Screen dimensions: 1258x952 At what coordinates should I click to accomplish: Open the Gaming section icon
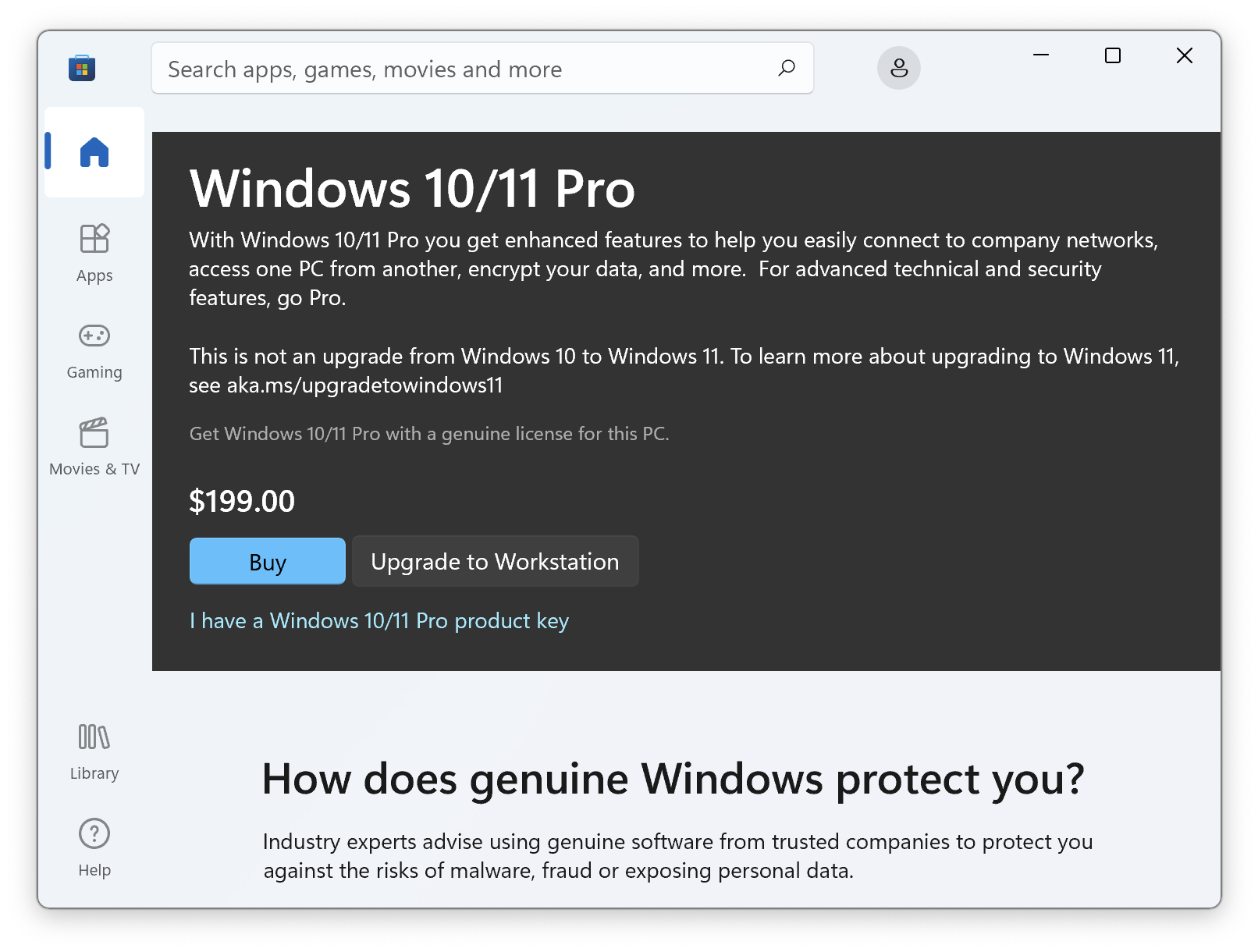coord(94,336)
